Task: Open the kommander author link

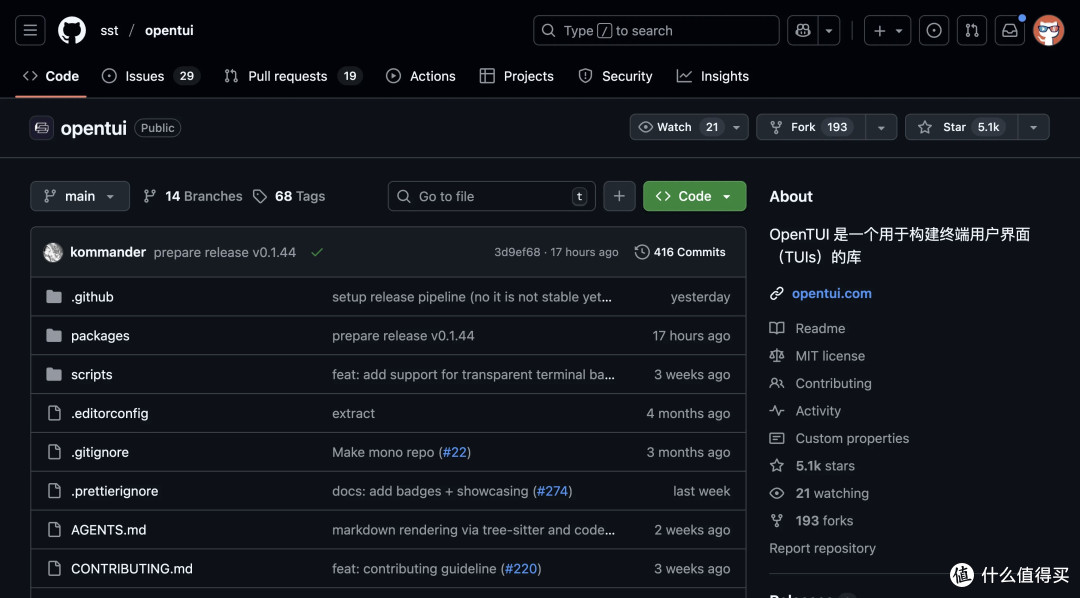Action: click(x=108, y=252)
